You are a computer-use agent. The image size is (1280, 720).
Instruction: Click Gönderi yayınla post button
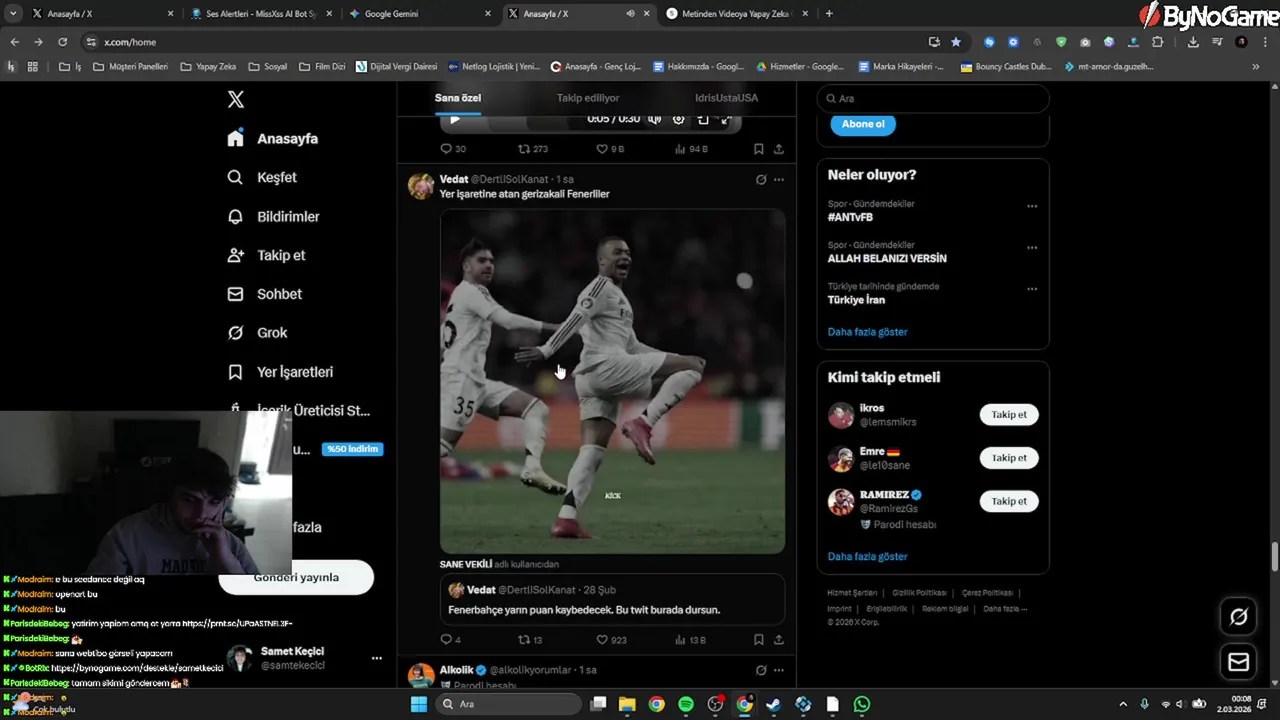pyautogui.click(x=296, y=577)
